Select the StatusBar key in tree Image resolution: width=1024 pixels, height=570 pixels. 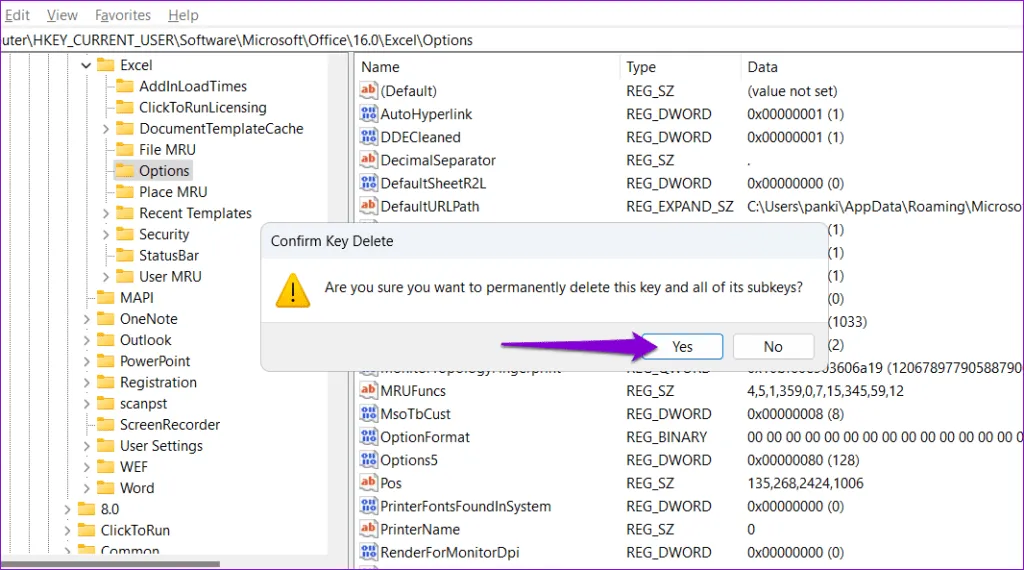tap(168, 255)
